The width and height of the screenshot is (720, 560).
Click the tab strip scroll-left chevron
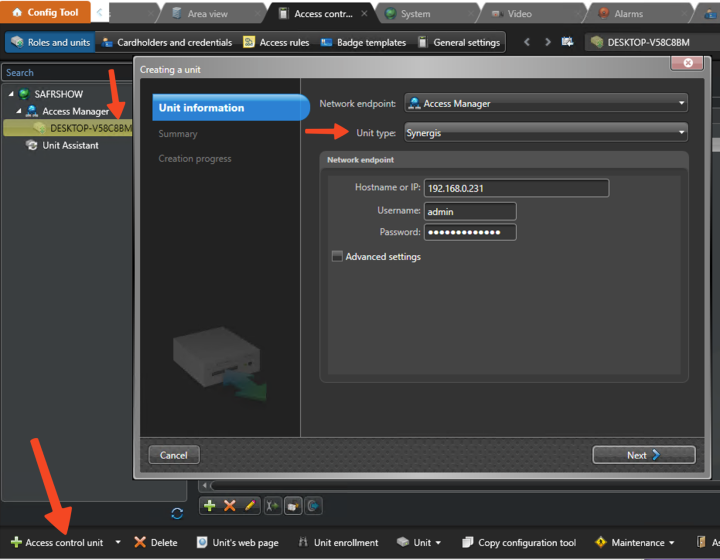[99, 13]
